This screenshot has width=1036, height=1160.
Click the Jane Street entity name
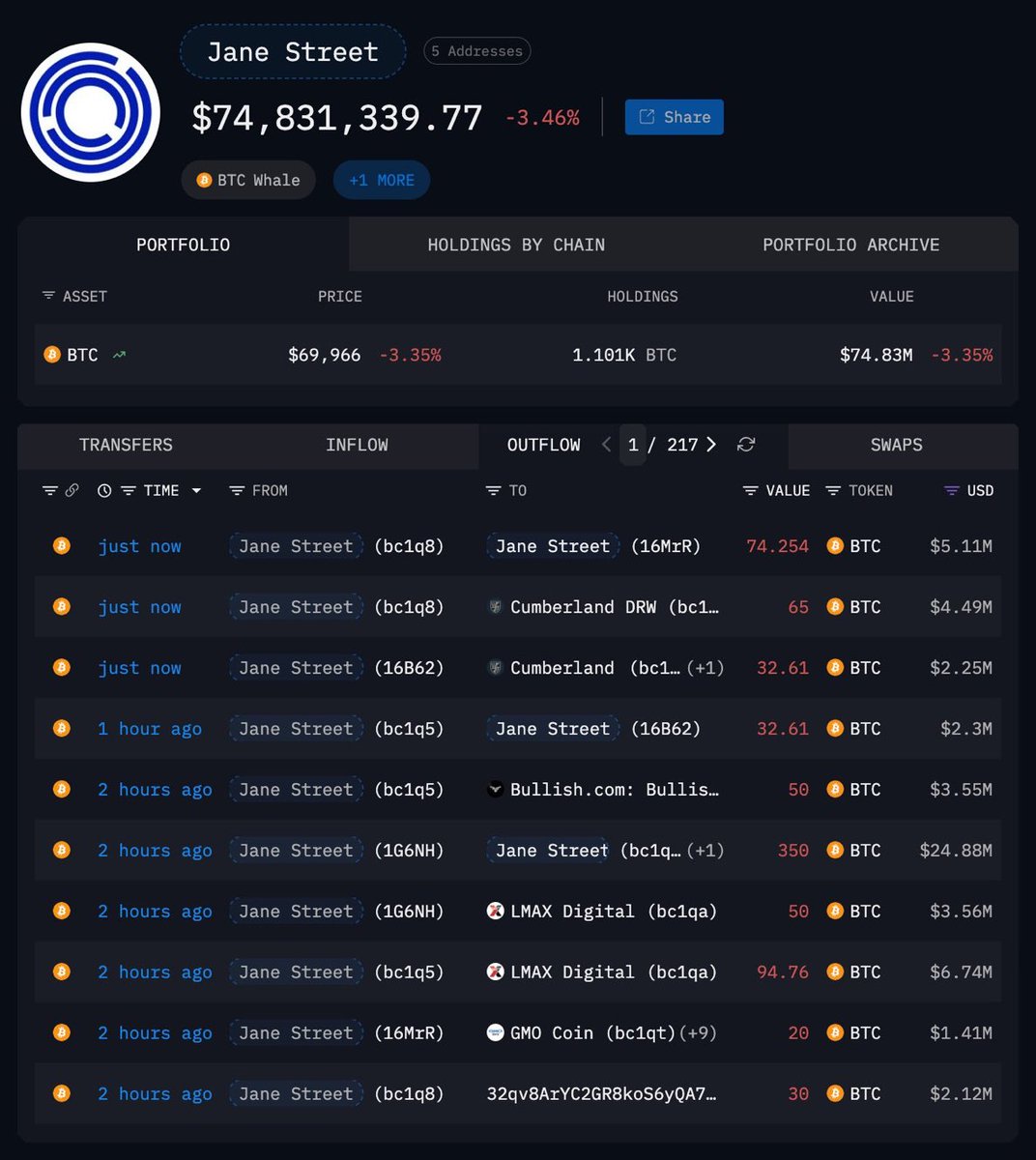pos(293,51)
